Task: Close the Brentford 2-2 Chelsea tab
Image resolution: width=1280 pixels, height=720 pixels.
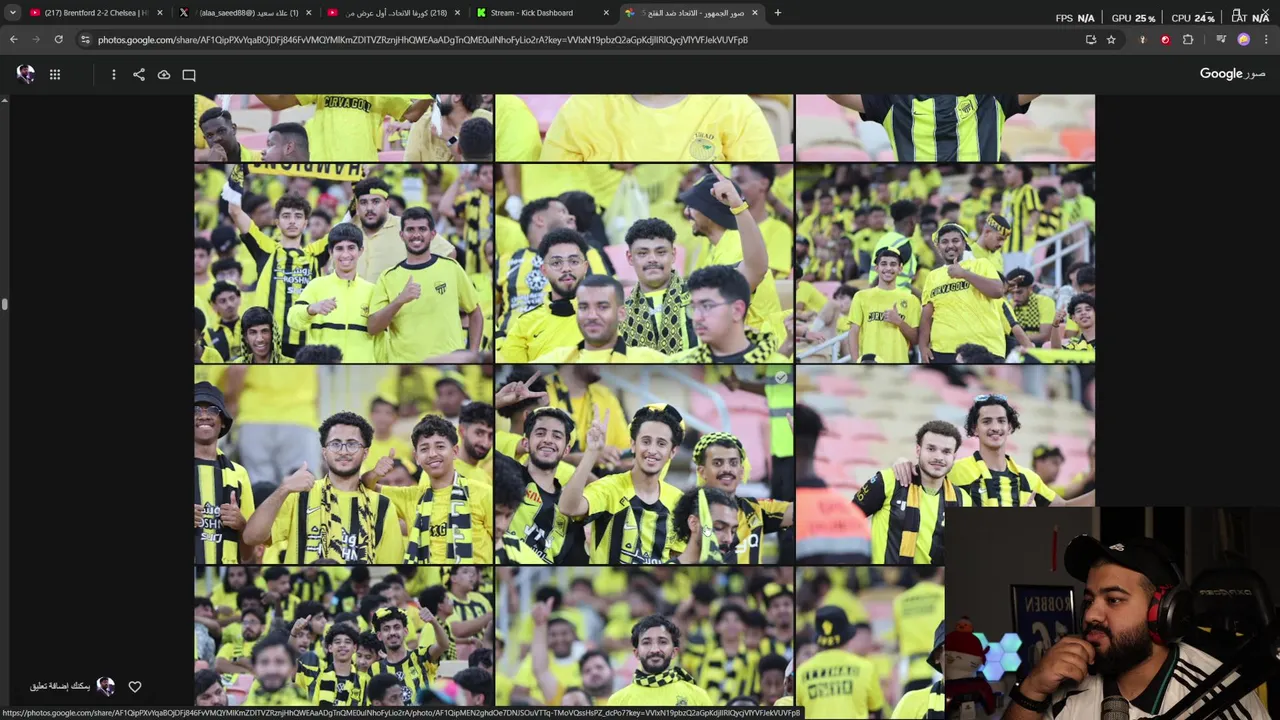Action: (x=160, y=13)
